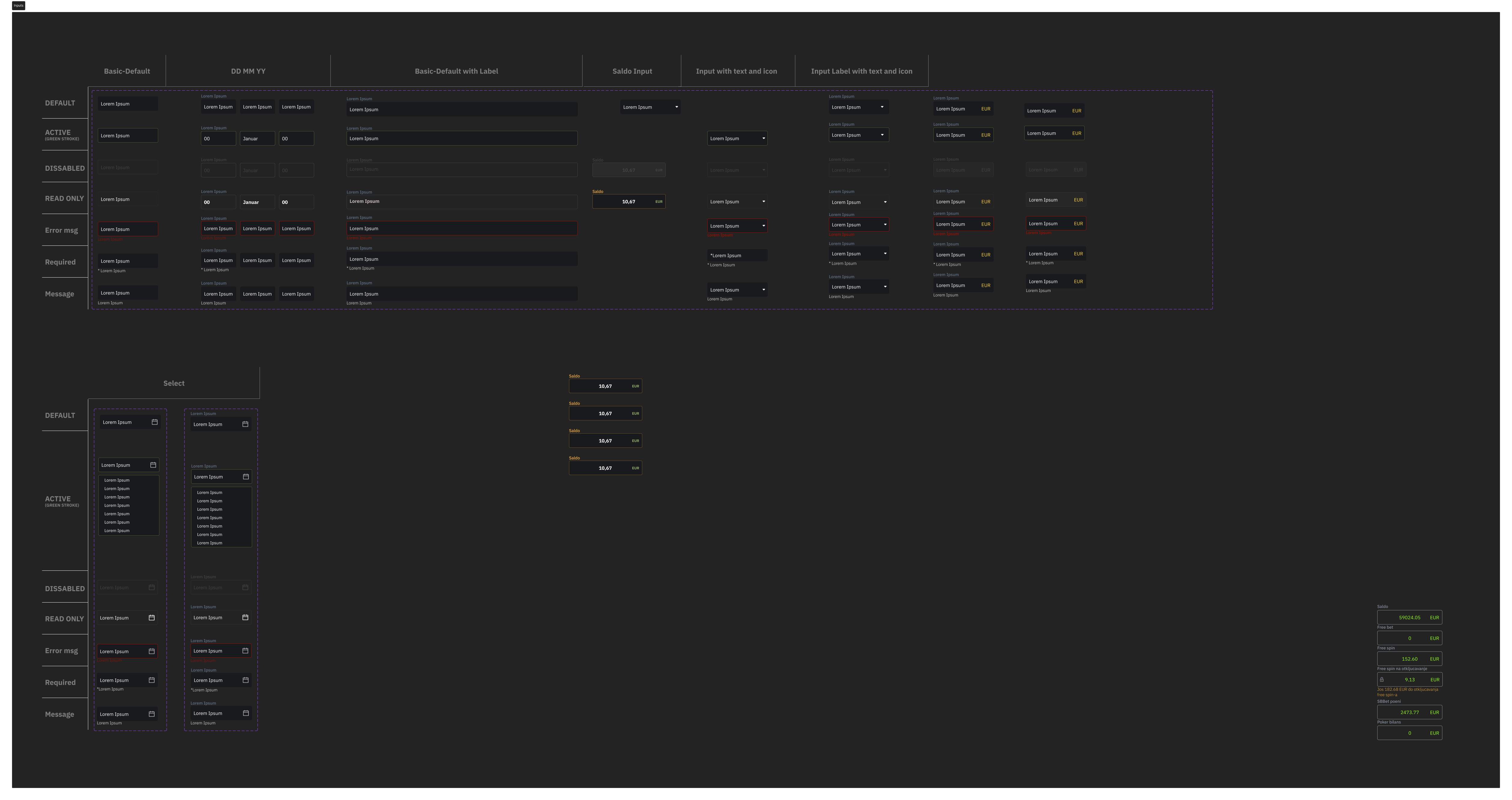
Task: Select last Lorem Ipsum option in labeled open list
Action: [209, 543]
